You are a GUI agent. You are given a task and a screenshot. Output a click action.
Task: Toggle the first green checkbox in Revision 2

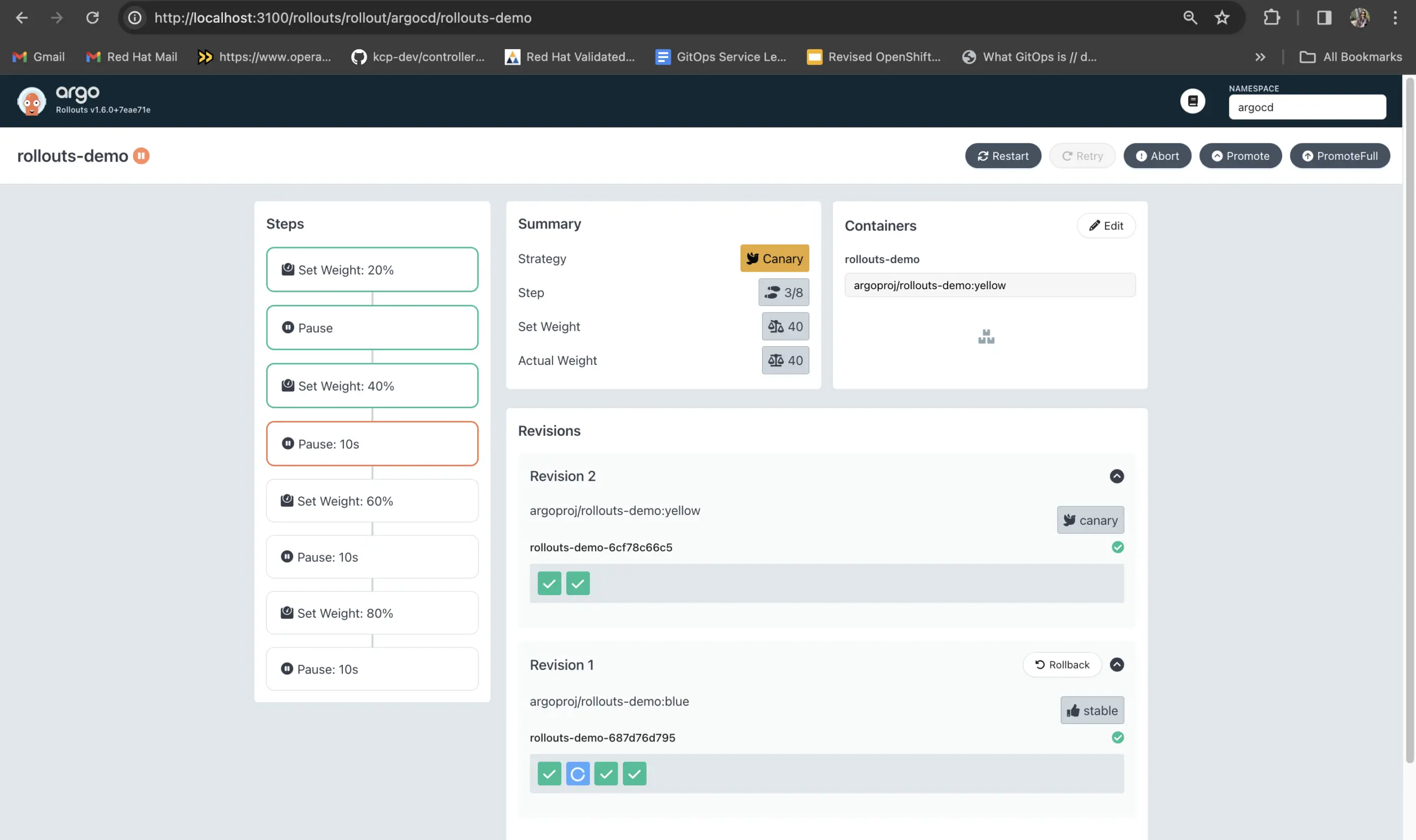(549, 582)
